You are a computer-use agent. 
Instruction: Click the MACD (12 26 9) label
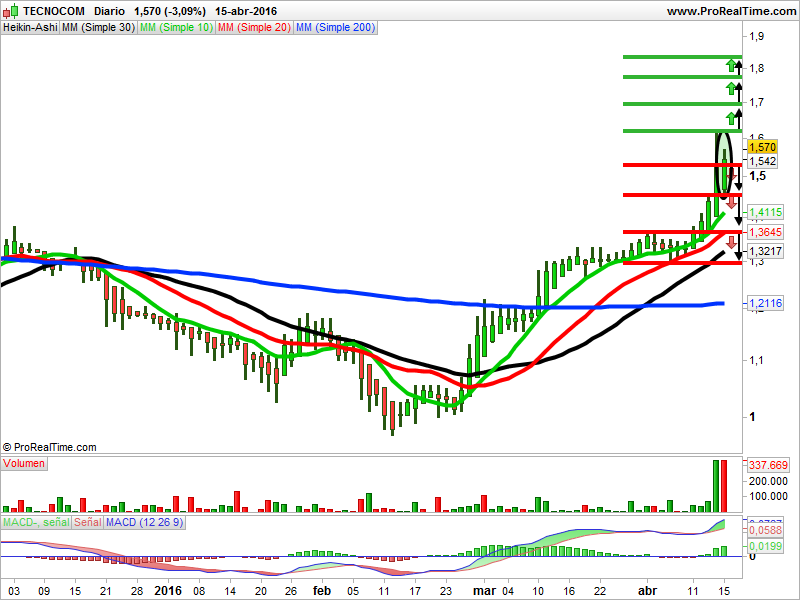(x=144, y=522)
